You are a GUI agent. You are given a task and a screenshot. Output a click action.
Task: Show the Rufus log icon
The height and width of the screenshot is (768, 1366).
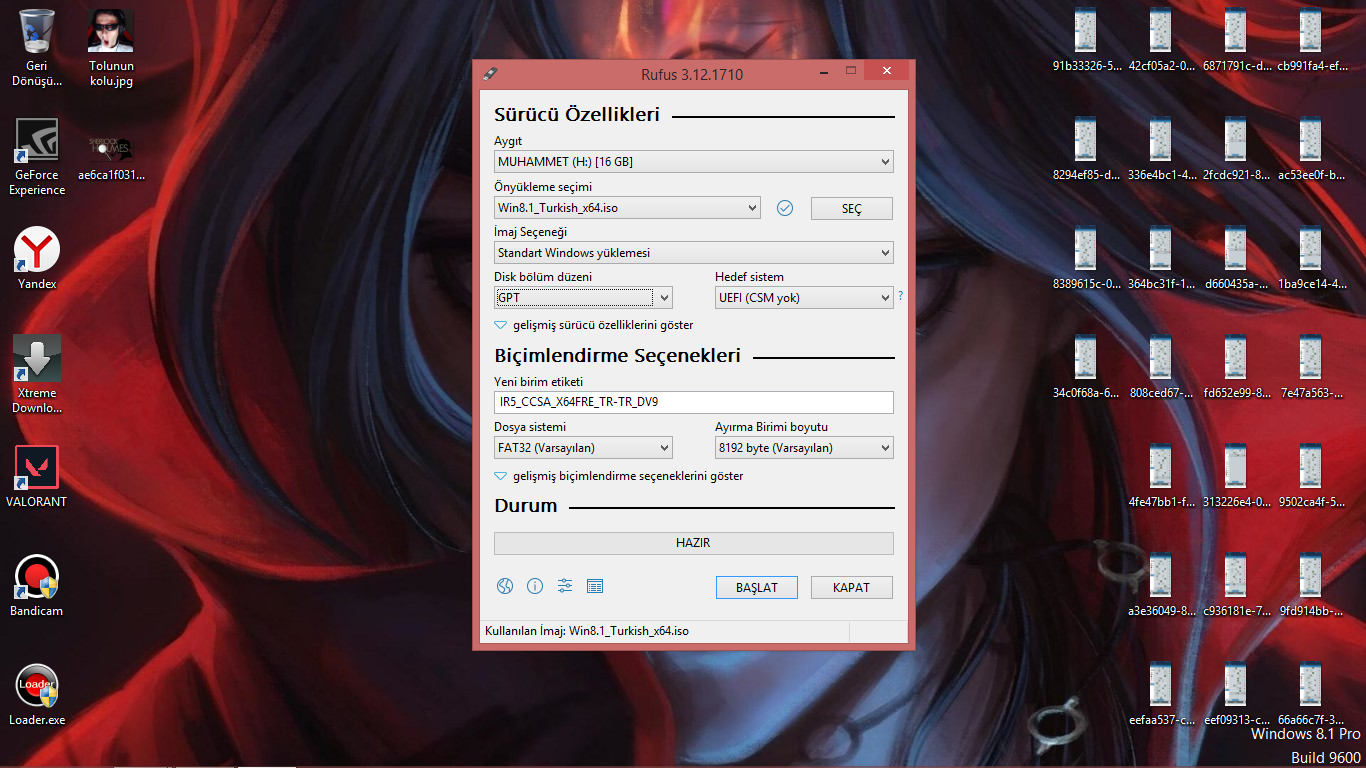click(x=595, y=587)
